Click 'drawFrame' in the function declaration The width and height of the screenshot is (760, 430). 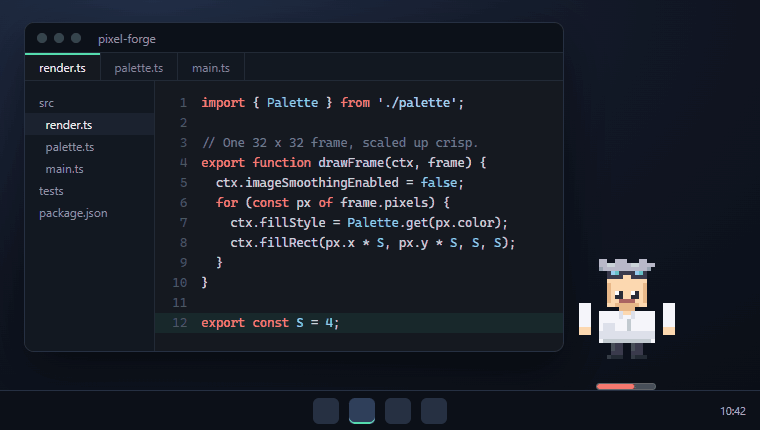click(x=351, y=162)
